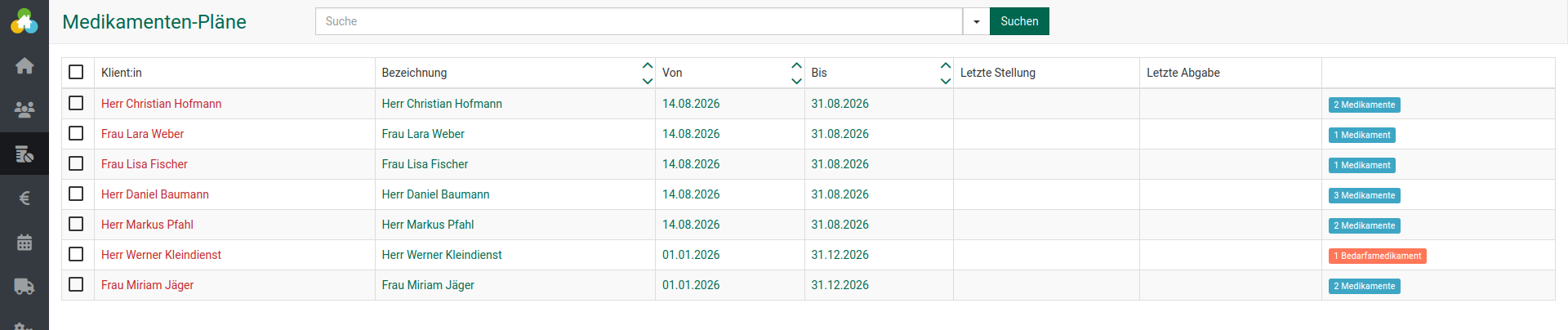The image size is (1568, 330).
Task: Sort the Bezeichnung column with its arrows
Action: pyautogui.click(x=648, y=73)
